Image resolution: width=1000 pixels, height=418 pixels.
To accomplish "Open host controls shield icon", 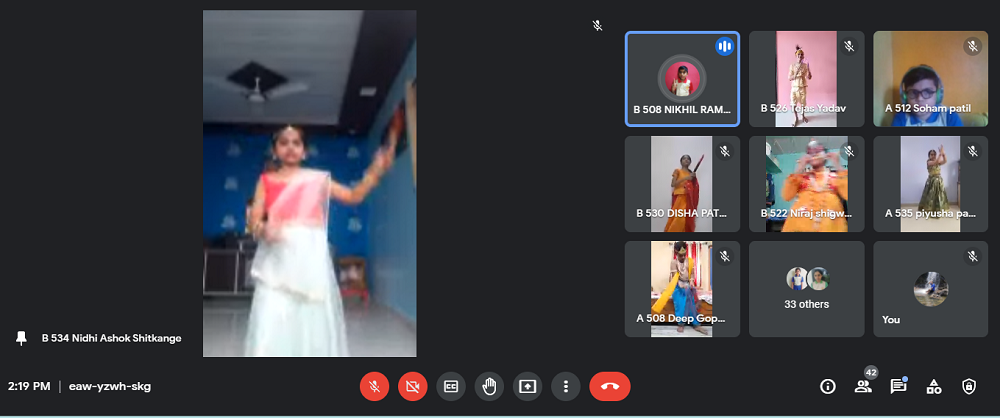I will coord(968,386).
